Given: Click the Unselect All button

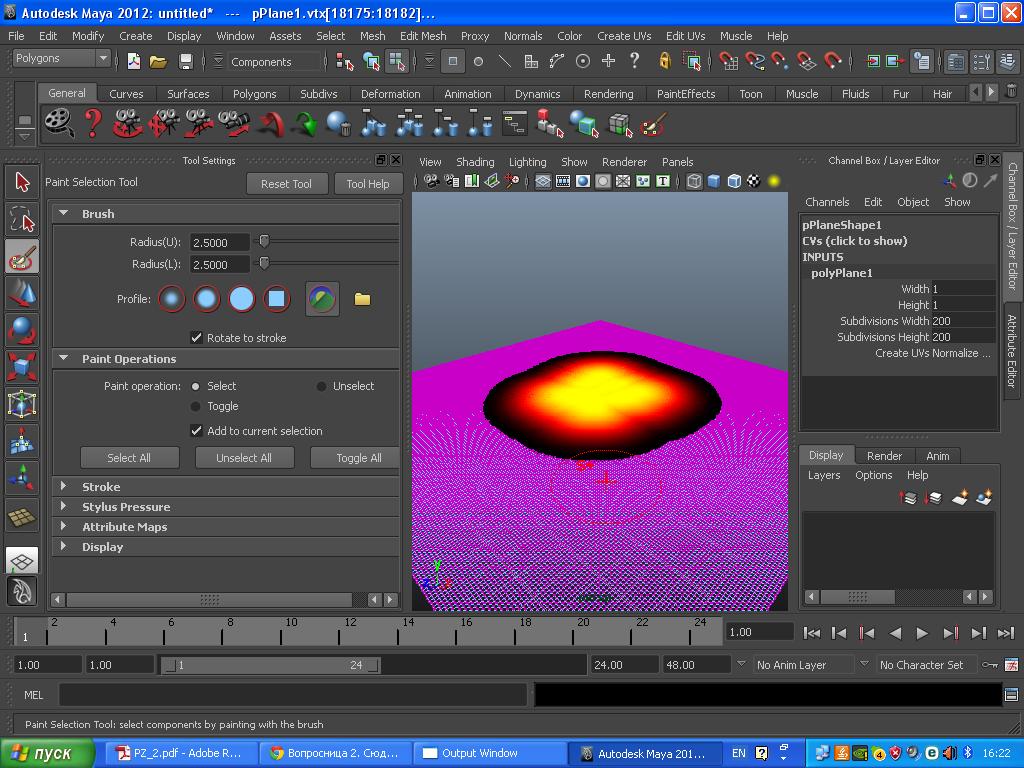Looking at the screenshot, I should (x=244, y=458).
